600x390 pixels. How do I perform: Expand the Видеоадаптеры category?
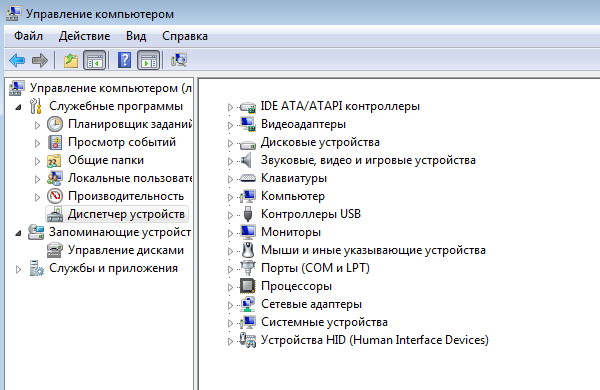[x=230, y=125]
